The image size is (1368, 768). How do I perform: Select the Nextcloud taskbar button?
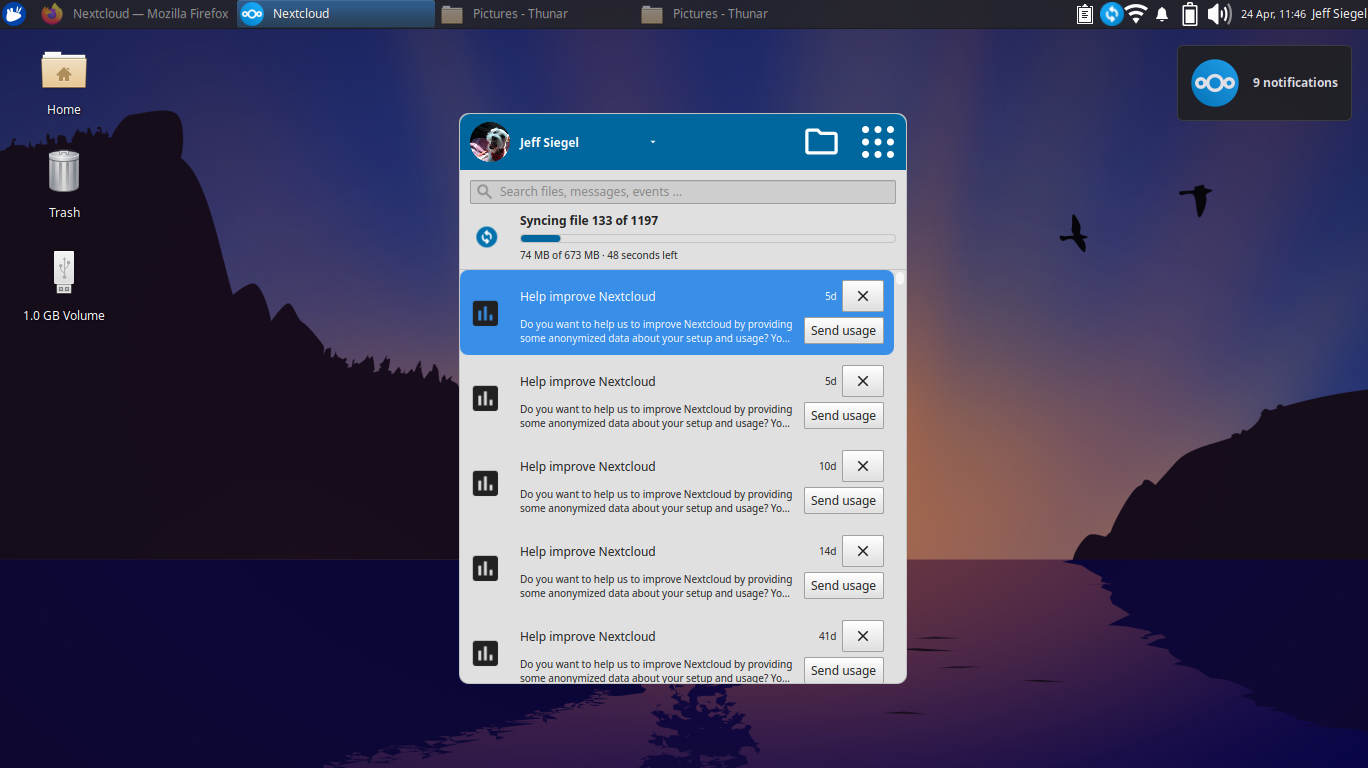(336, 14)
